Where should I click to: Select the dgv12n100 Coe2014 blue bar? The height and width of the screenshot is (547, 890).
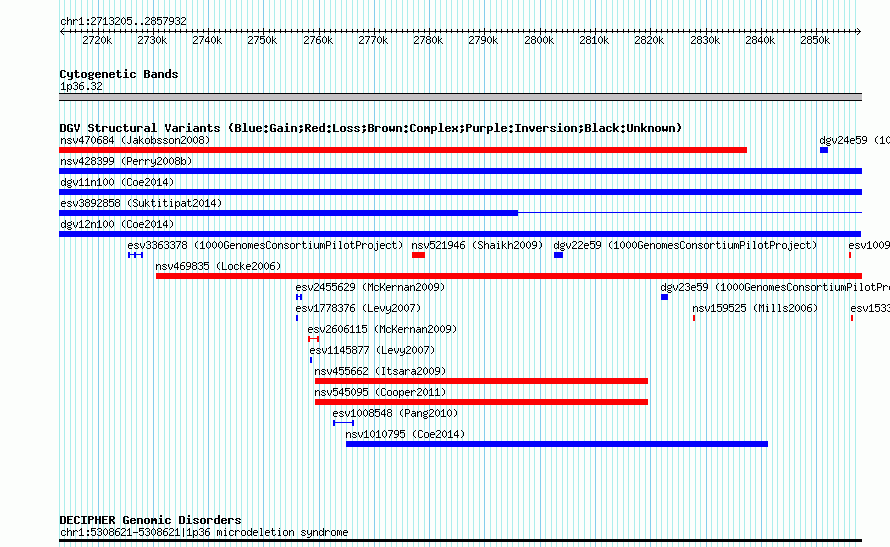[x=460, y=234]
